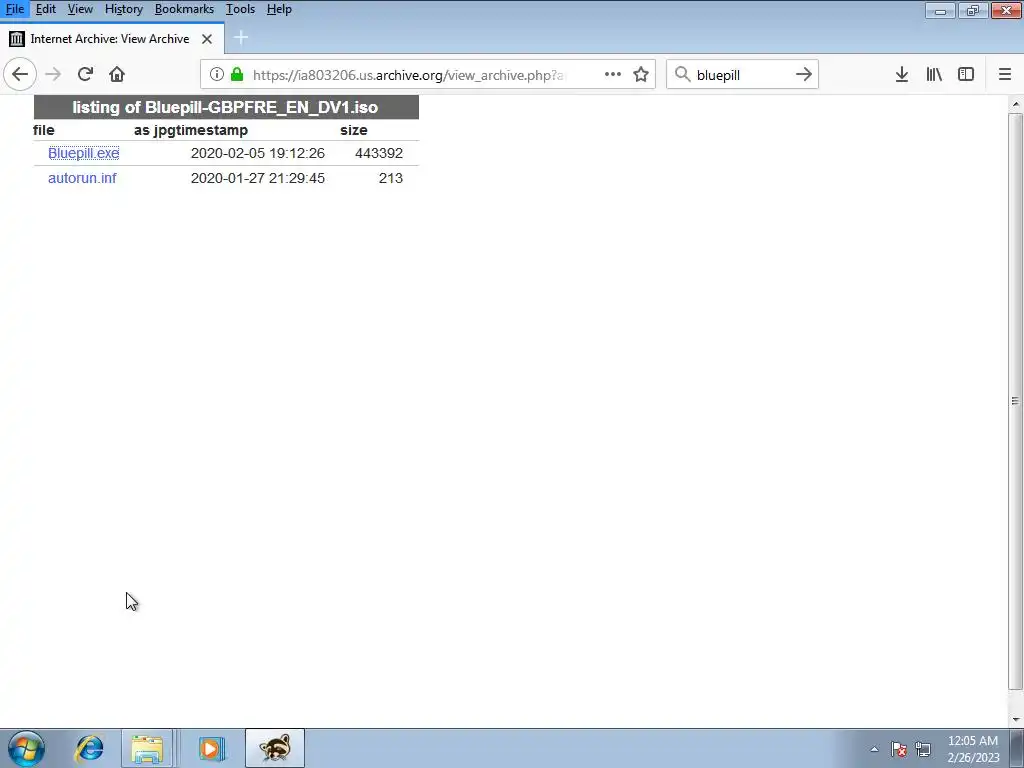The height and width of the screenshot is (768, 1024).
Task: Click the network status tray icon
Action: [x=923, y=749]
